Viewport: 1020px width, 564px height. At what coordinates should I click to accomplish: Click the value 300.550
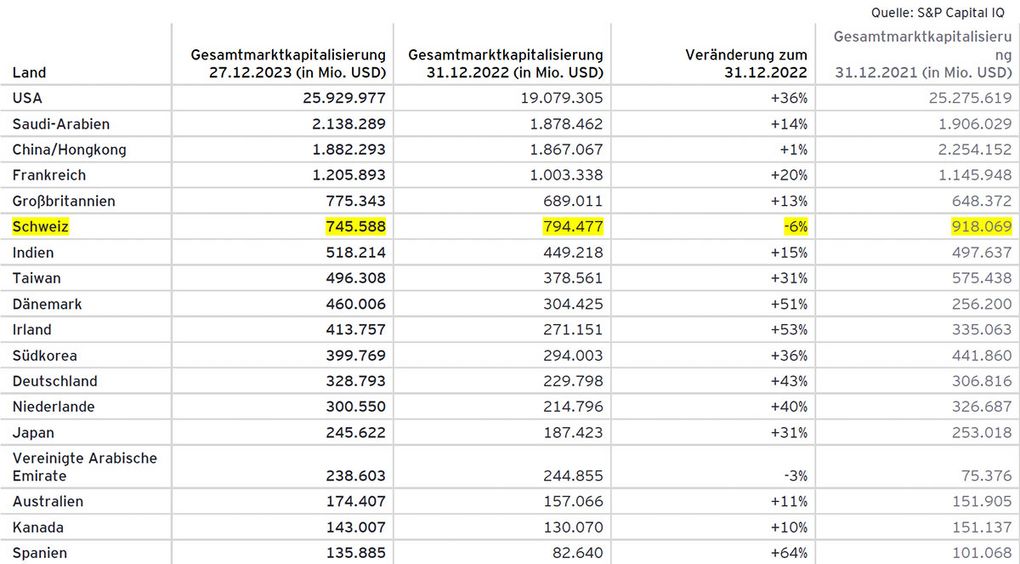[356, 407]
